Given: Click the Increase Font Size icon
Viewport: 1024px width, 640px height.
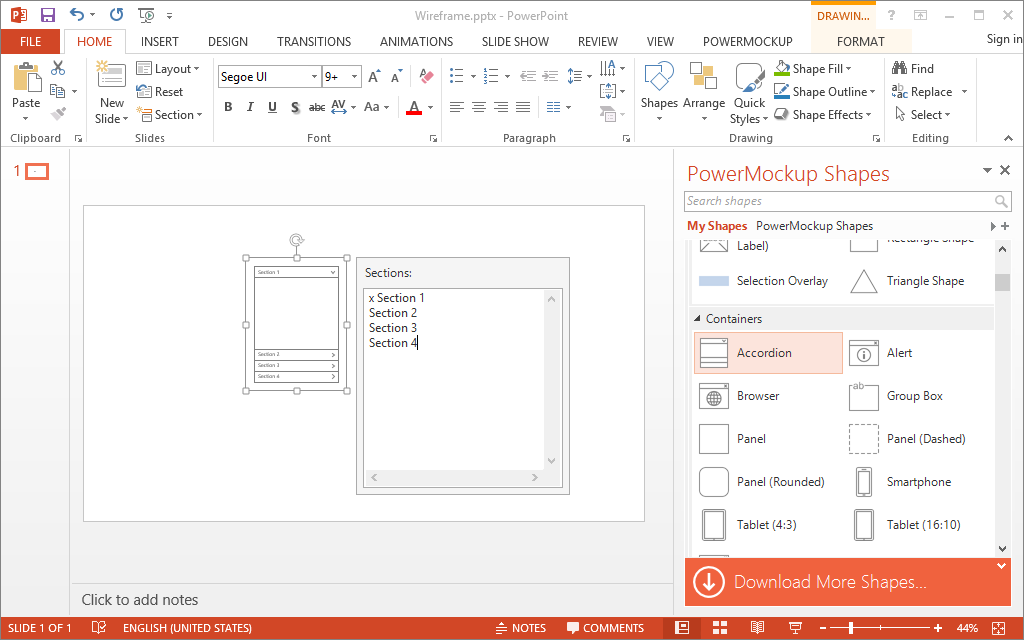Looking at the screenshot, I should click(374, 76).
